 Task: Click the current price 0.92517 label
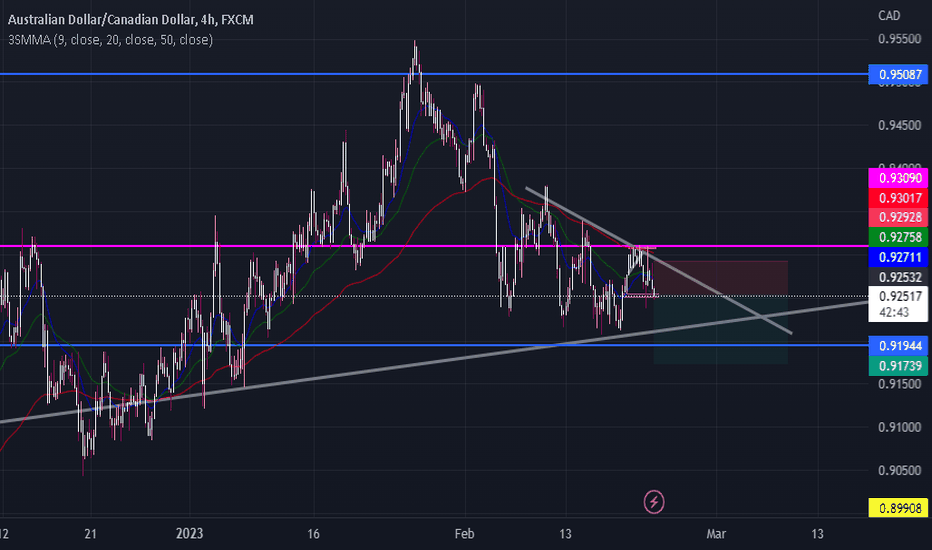tap(898, 296)
